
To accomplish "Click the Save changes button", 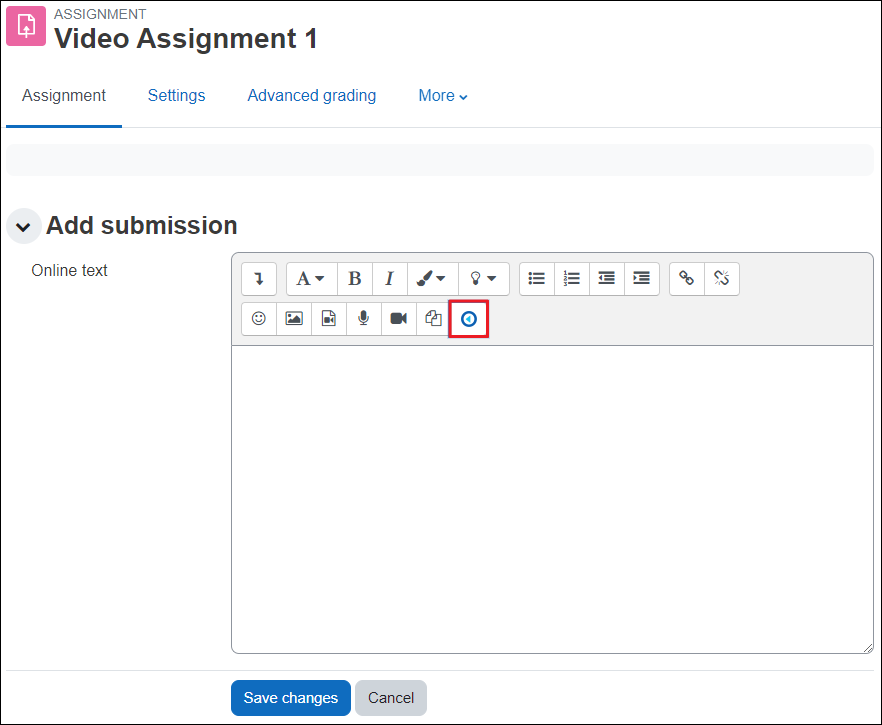I will click(x=290, y=698).
